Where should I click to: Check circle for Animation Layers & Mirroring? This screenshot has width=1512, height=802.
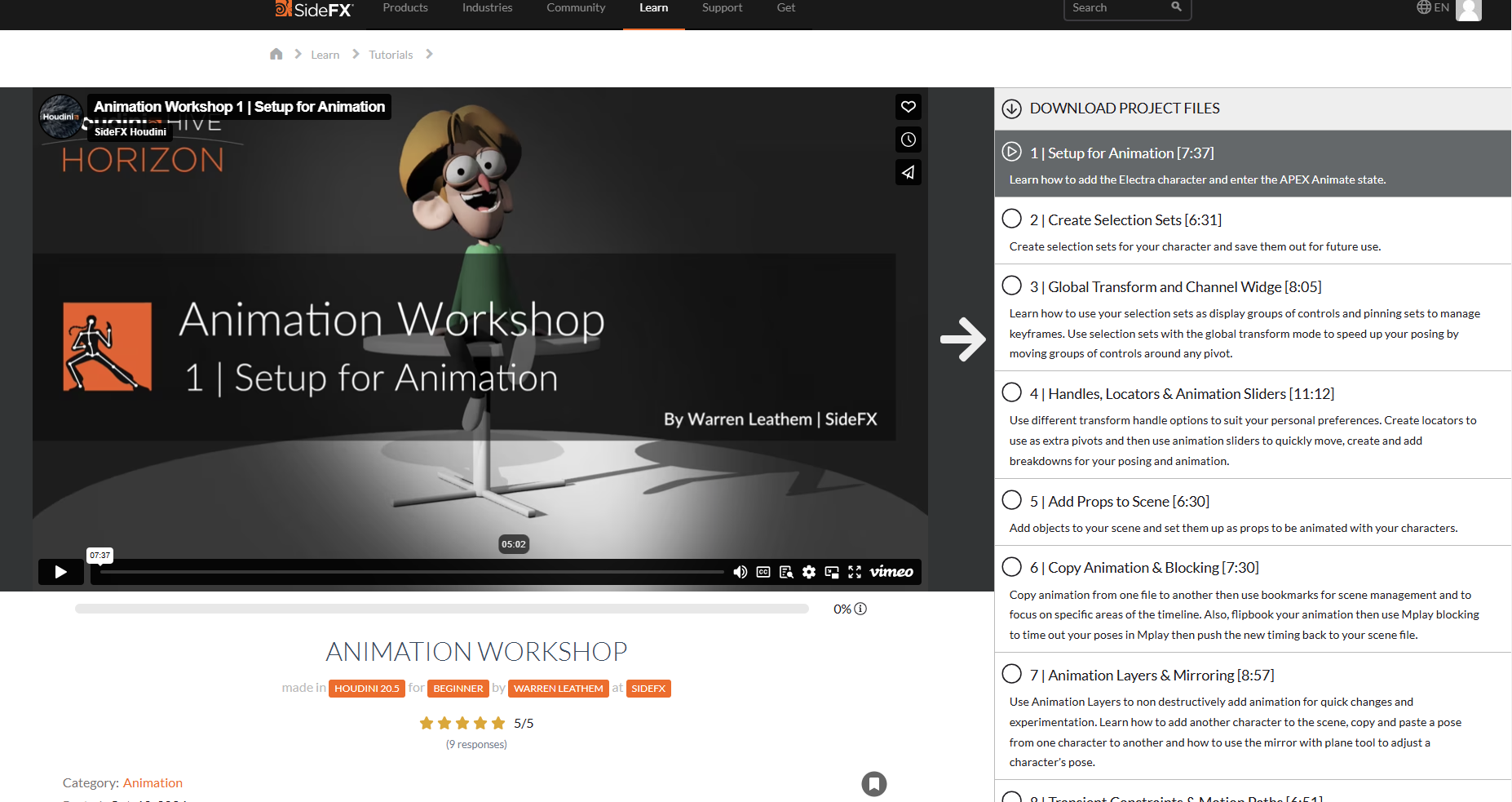1011,674
